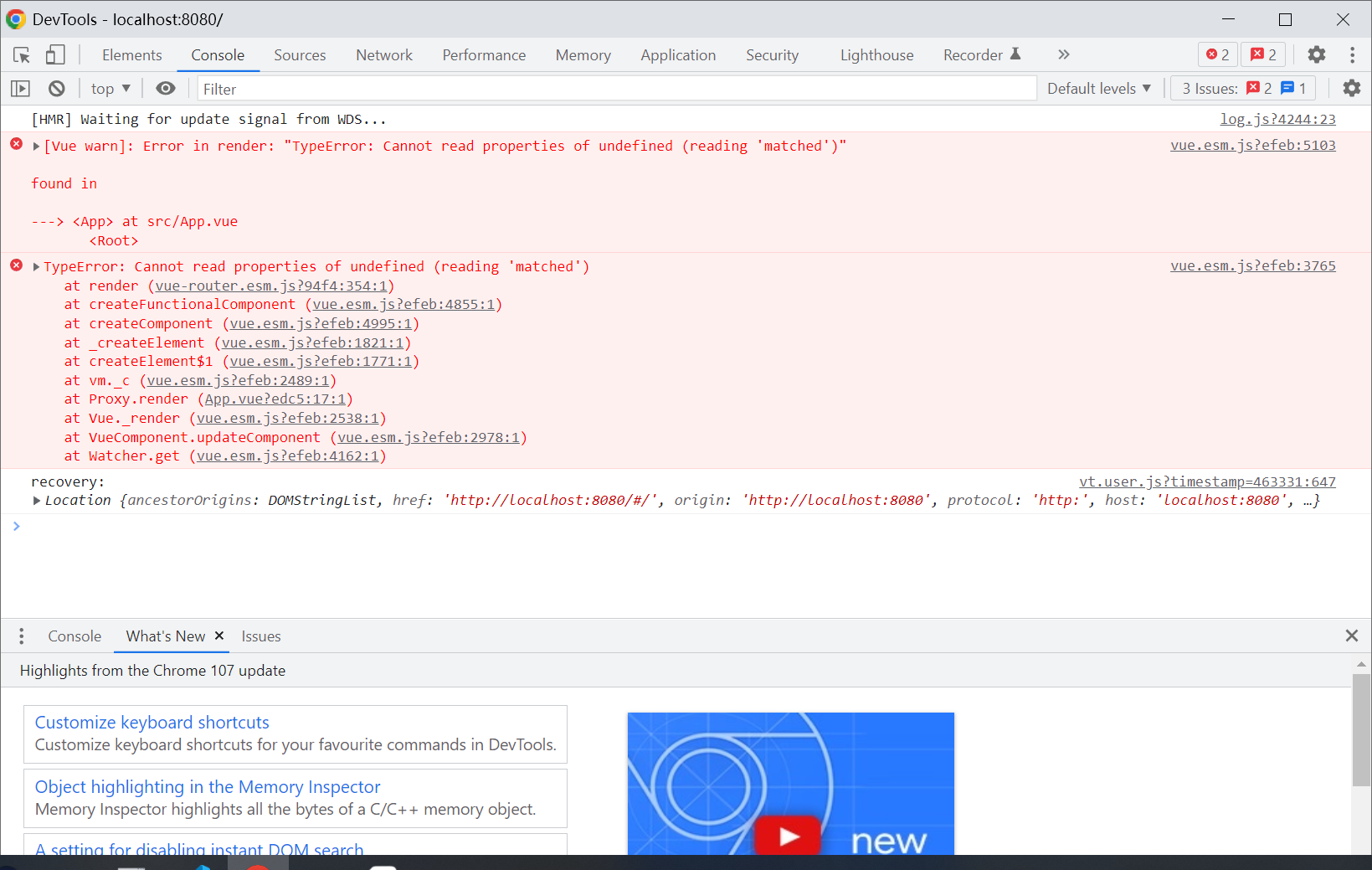
Task: Activate the inspect element picker icon
Action: (x=22, y=55)
